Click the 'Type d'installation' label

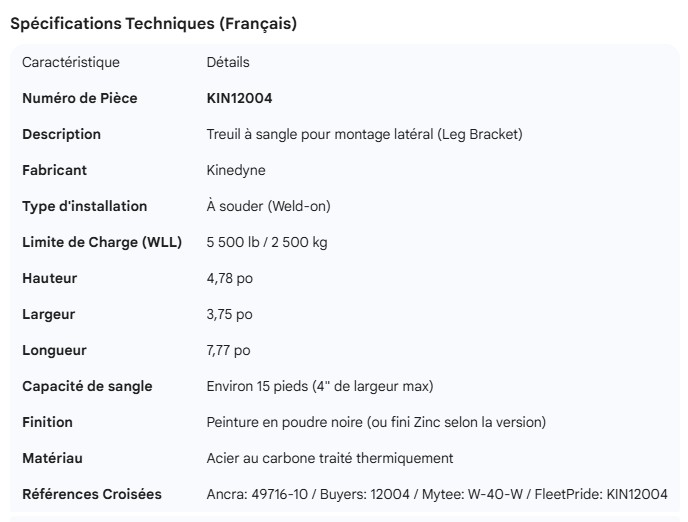(85, 206)
